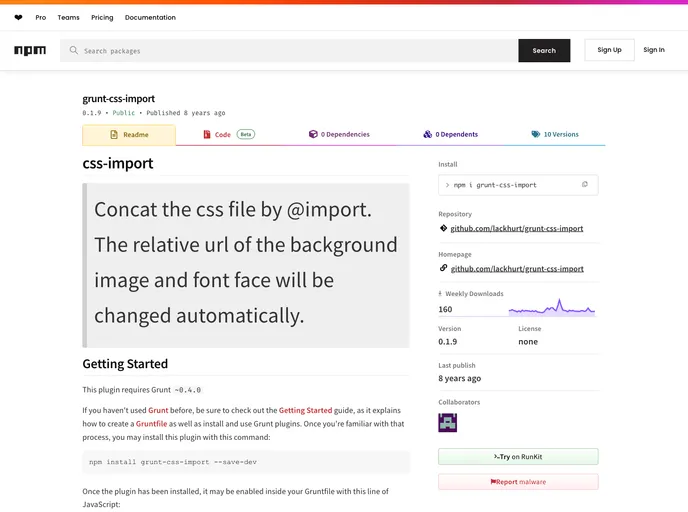Click the Dependents cubes icon

[x=427, y=134]
